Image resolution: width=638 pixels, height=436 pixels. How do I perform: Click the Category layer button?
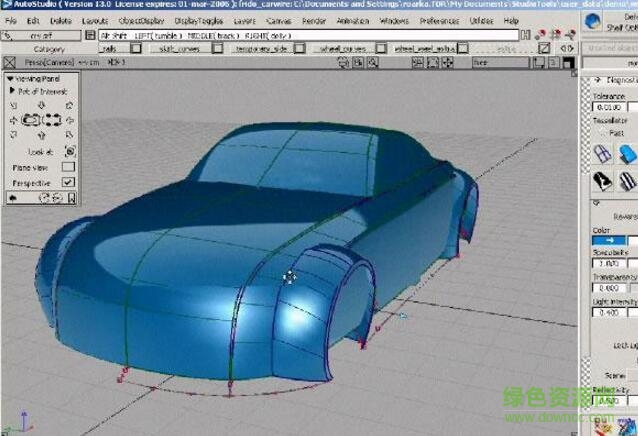click(x=49, y=49)
